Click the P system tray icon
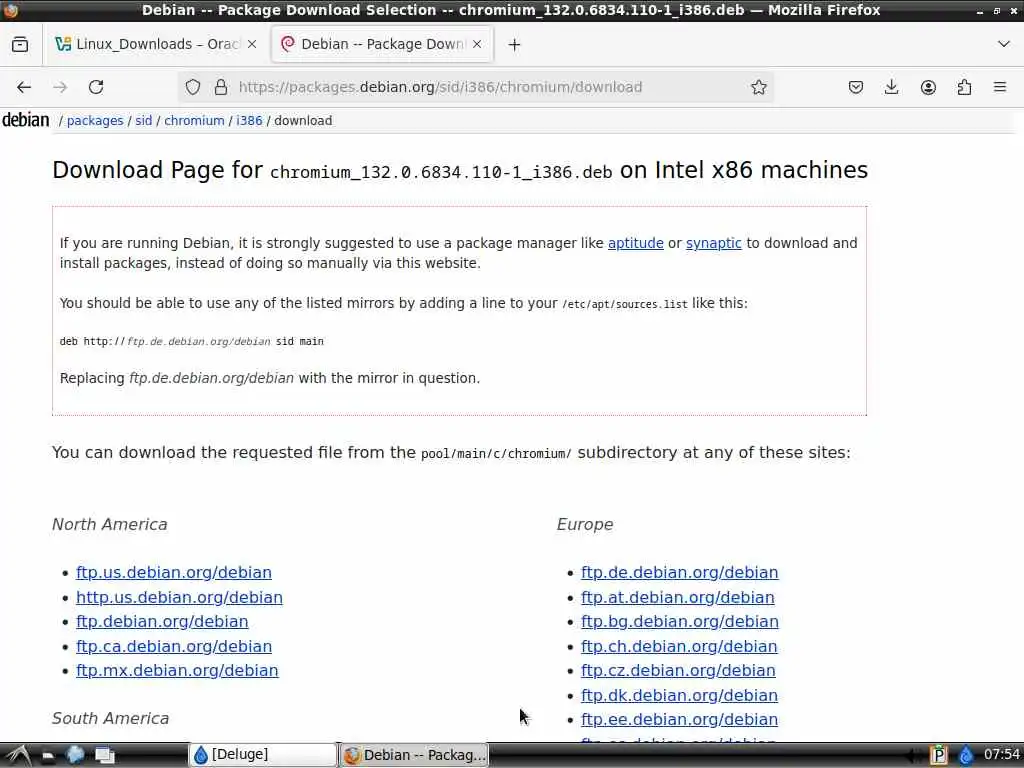Viewport: 1024px width, 768px height. coord(938,755)
